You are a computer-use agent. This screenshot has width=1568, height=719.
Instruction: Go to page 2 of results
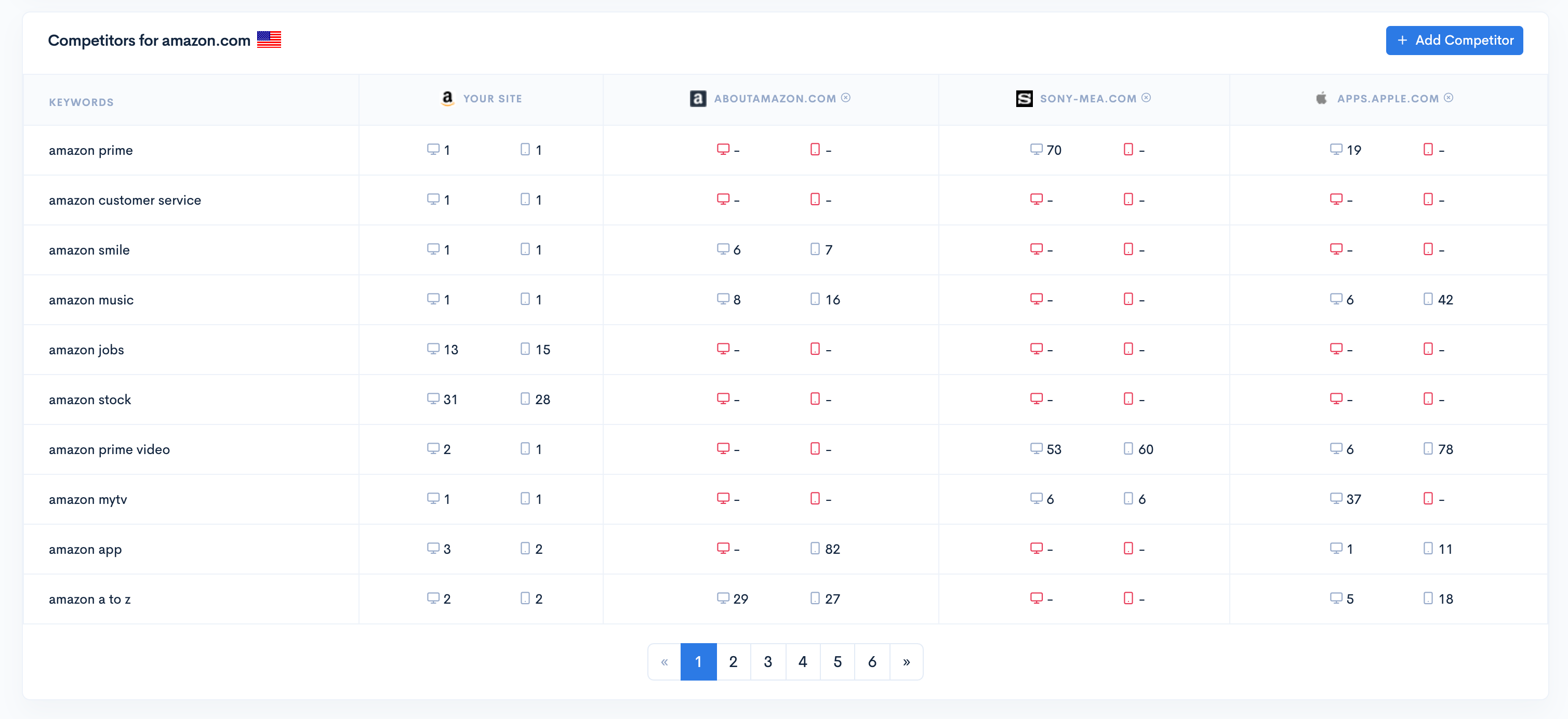coord(733,662)
